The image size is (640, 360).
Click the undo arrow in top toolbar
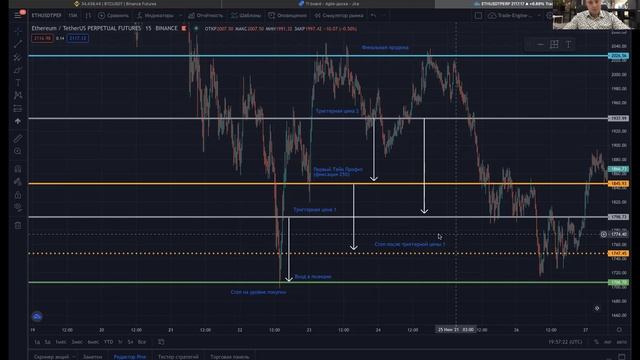pyautogui.click(x=373, y=16)
